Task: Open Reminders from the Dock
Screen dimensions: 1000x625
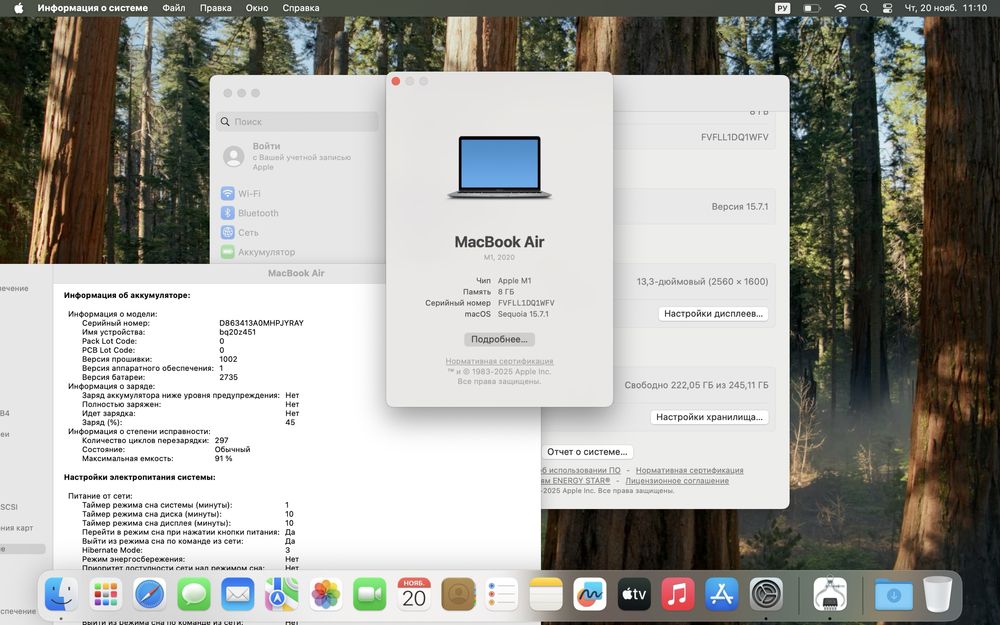Action: 502,595
